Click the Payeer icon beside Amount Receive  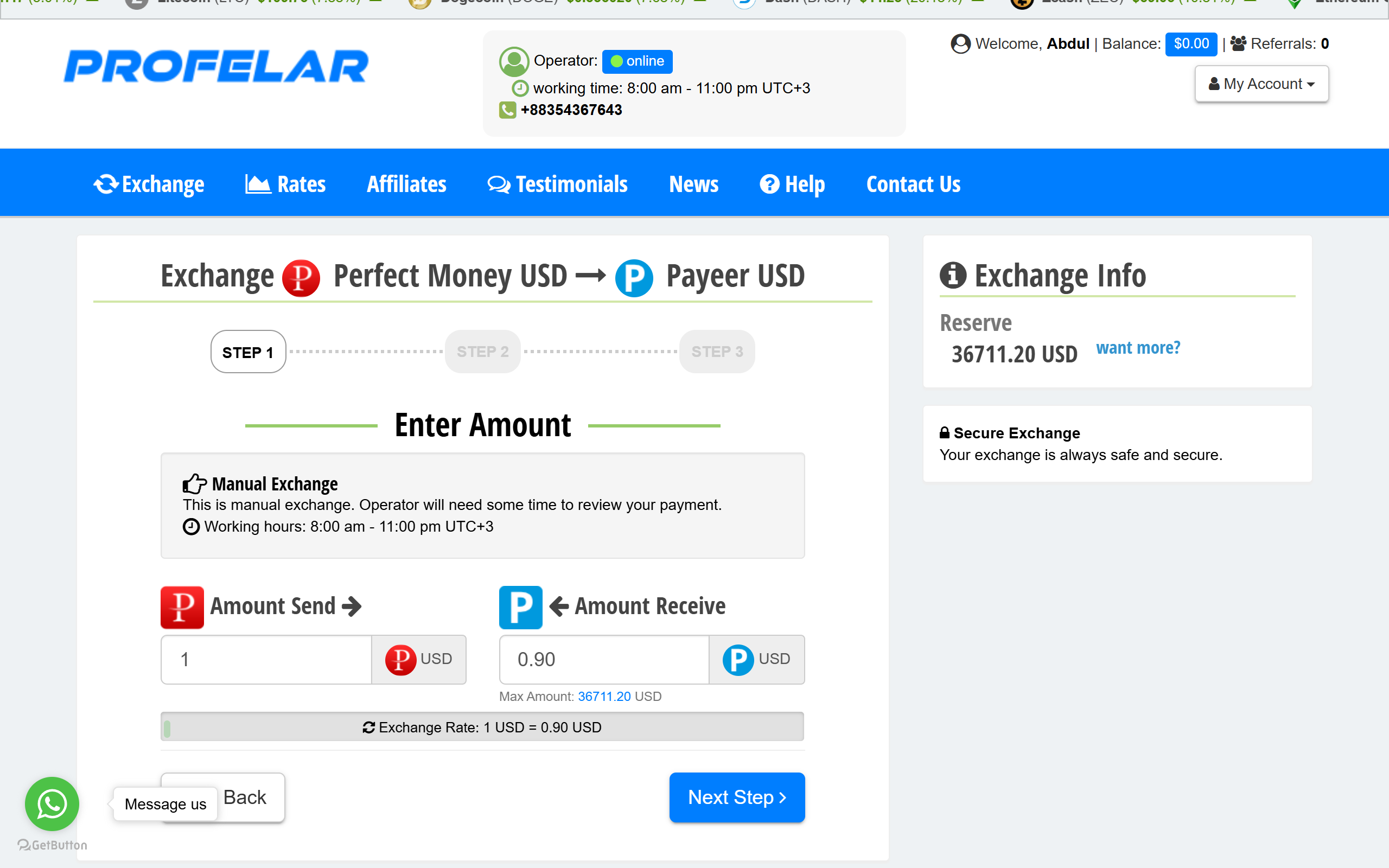coord(520,608)
